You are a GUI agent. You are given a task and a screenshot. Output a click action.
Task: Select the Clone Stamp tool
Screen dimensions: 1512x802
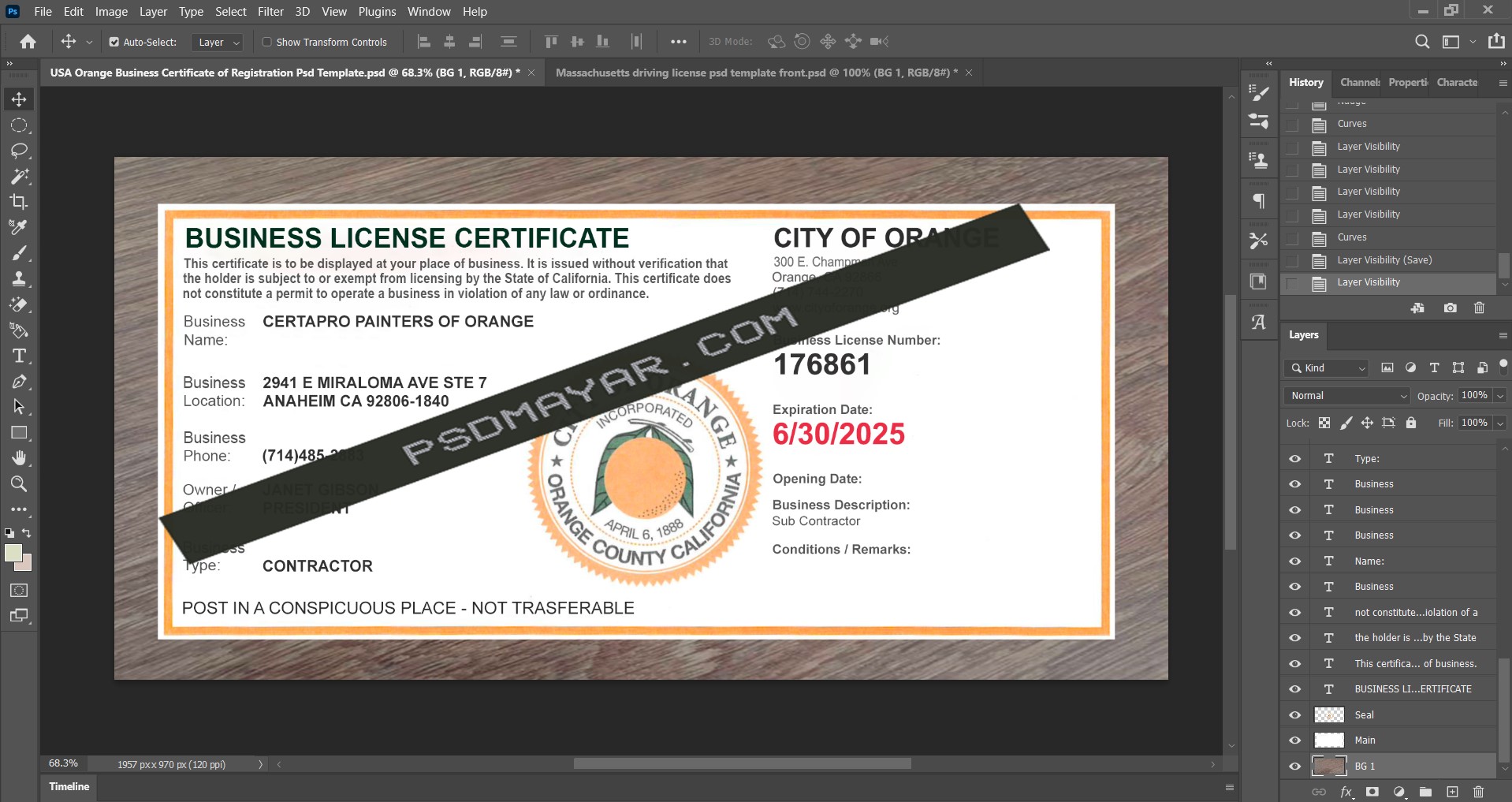19,278
